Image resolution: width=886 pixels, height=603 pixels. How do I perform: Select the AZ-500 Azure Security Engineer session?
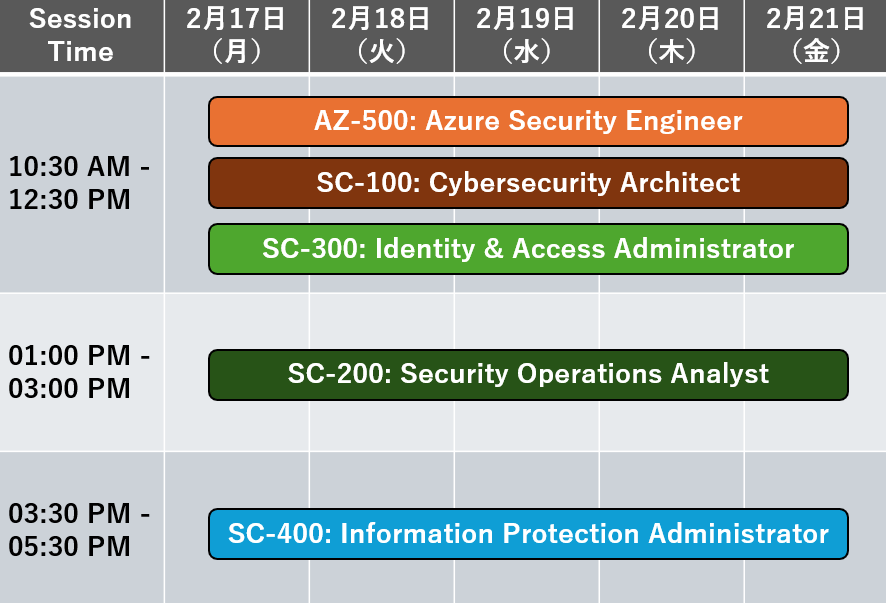528,122
